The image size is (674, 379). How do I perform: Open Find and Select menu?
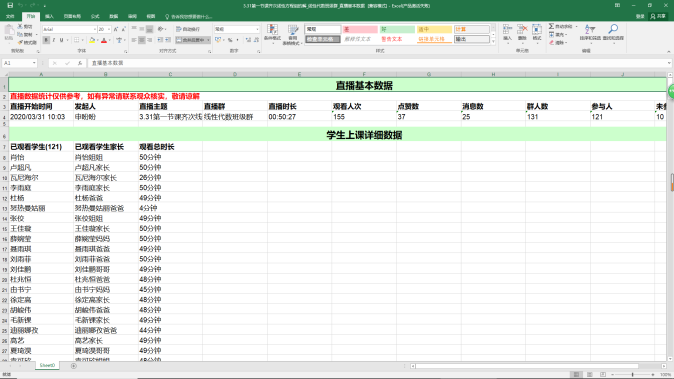pyautogui.click(x=613, y=33)
